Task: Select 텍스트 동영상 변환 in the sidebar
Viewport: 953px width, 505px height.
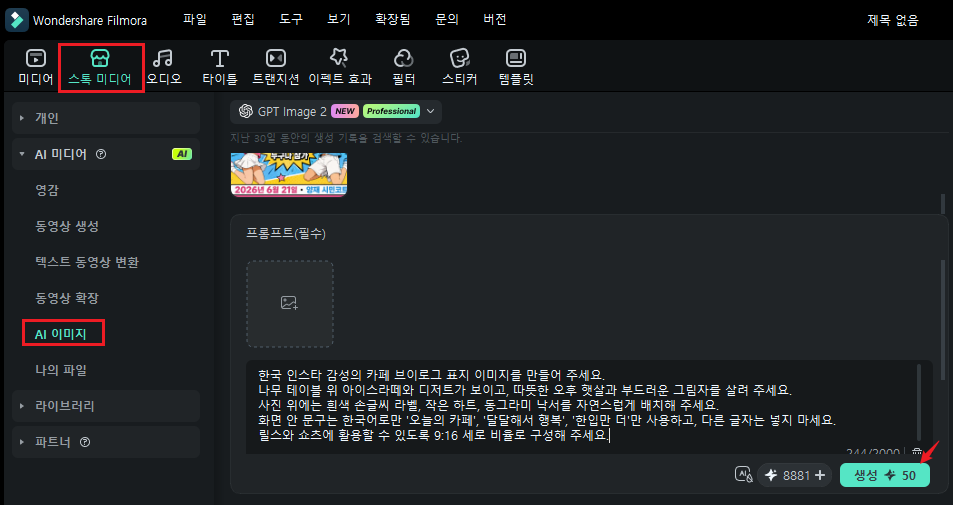Action: pos(87,262)
